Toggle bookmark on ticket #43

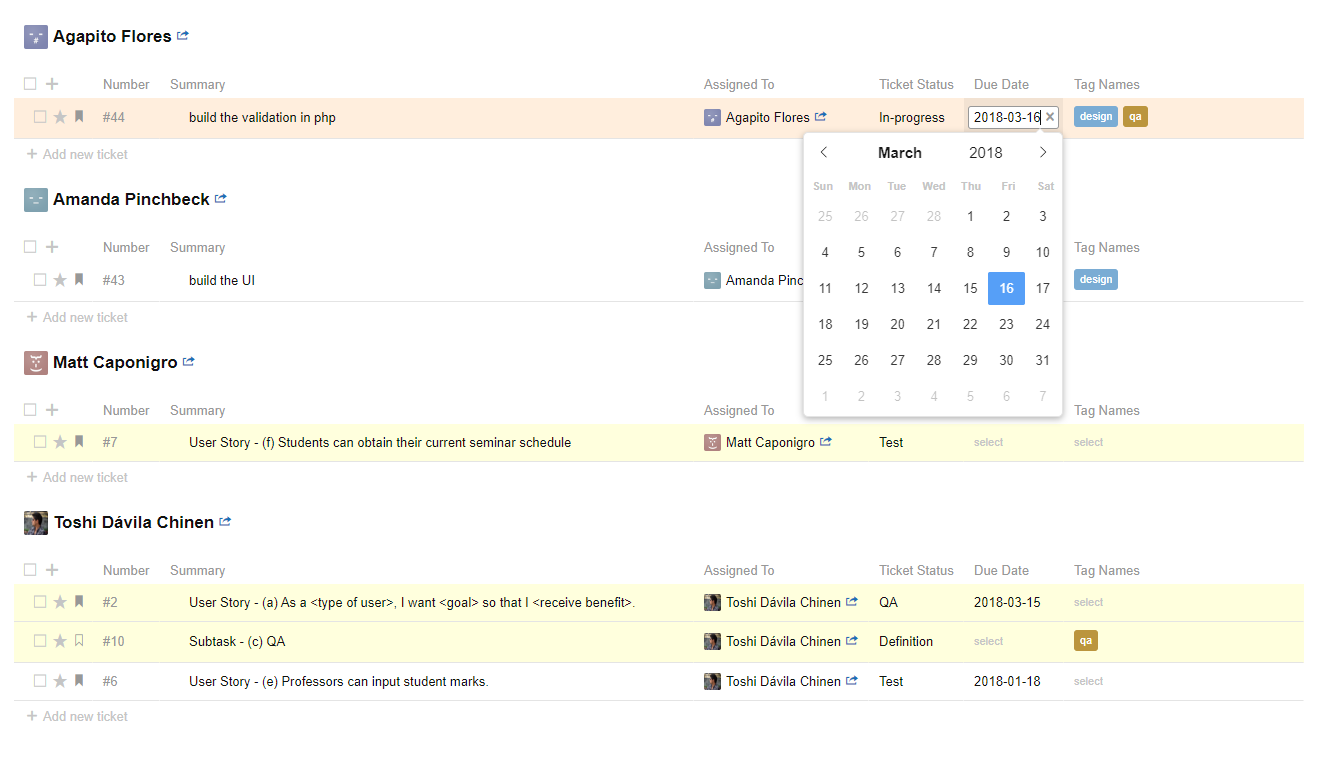[79, 280]
